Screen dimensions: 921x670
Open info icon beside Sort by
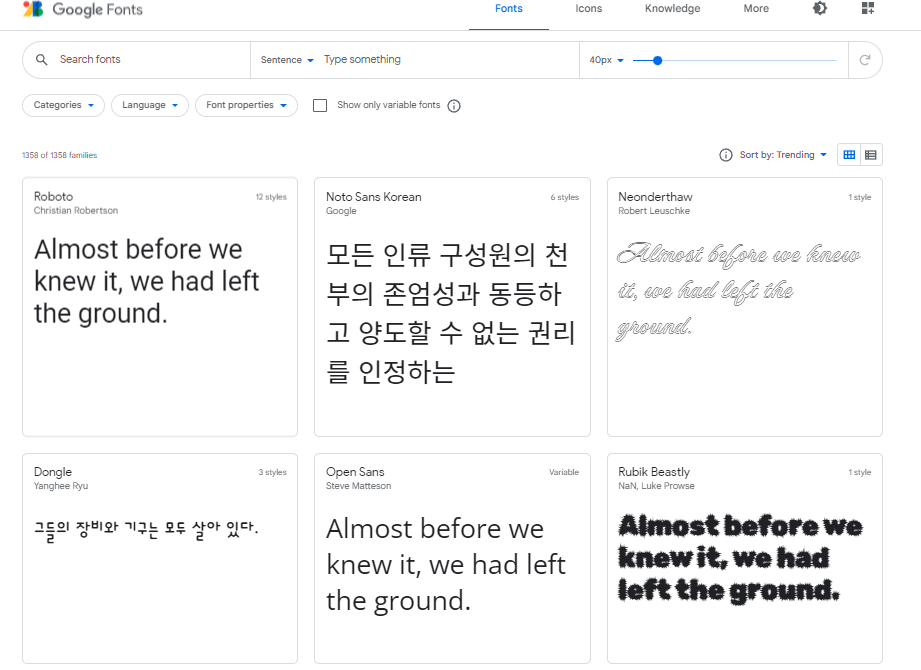pos(726,155)
